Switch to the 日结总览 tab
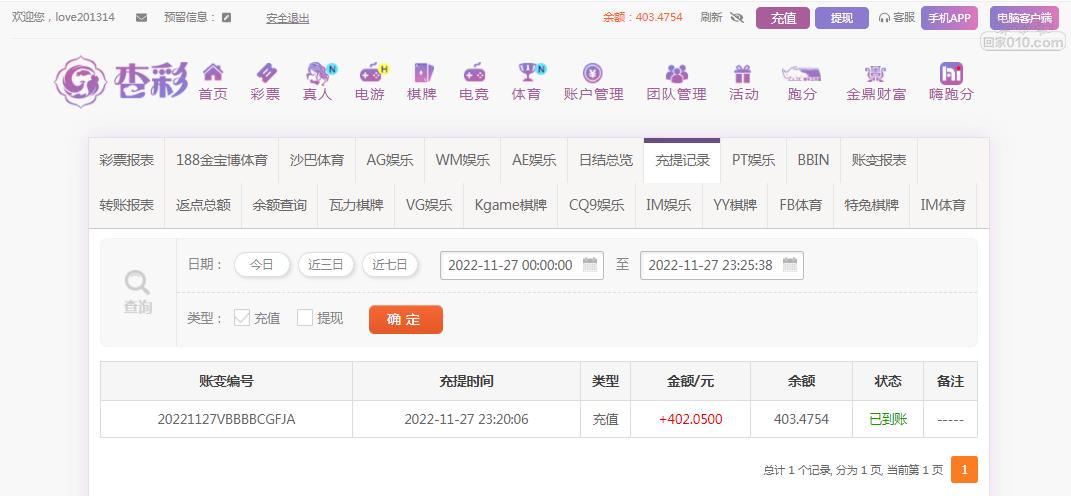The height and width of the screenshot is (496, 1071). coord(605,160)
